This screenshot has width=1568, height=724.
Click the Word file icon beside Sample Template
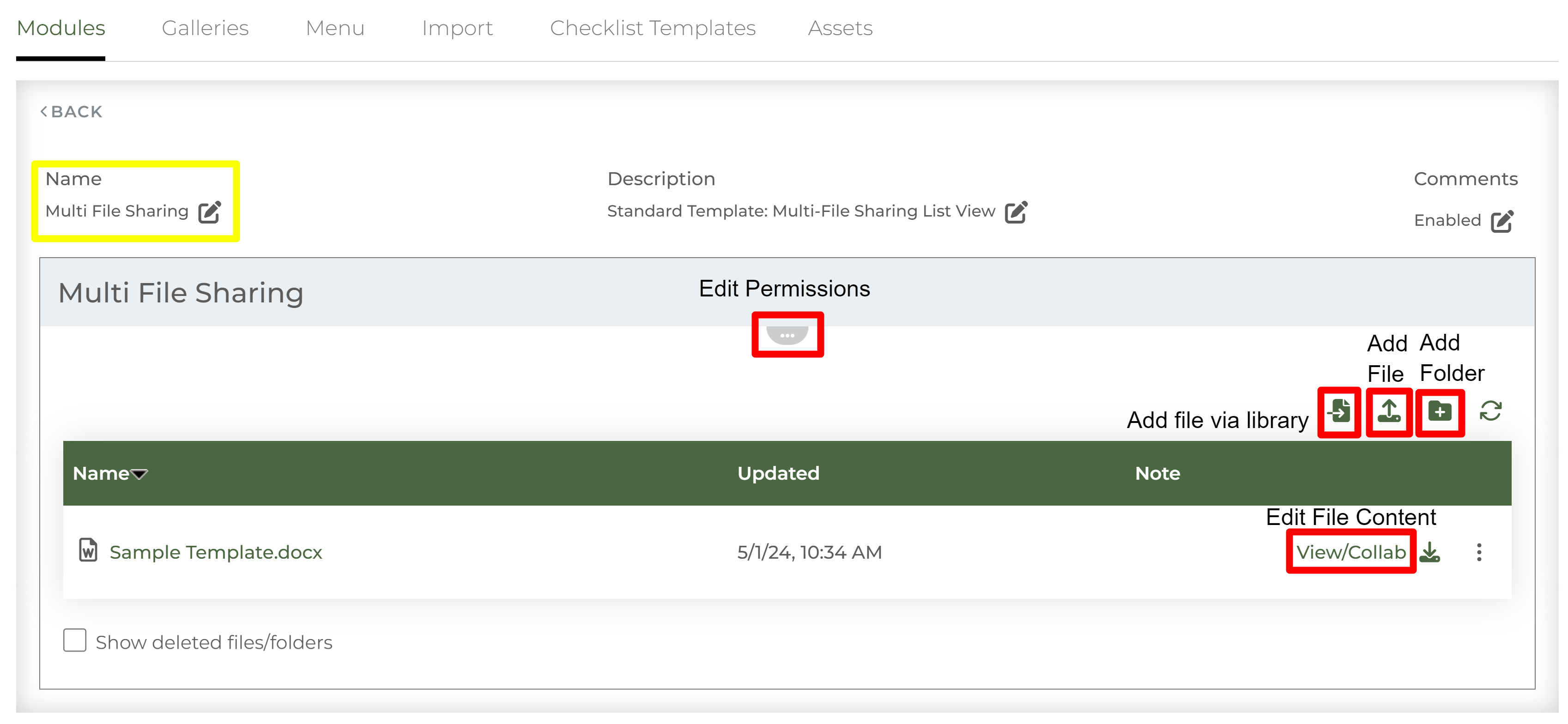(x=88, y=550)
